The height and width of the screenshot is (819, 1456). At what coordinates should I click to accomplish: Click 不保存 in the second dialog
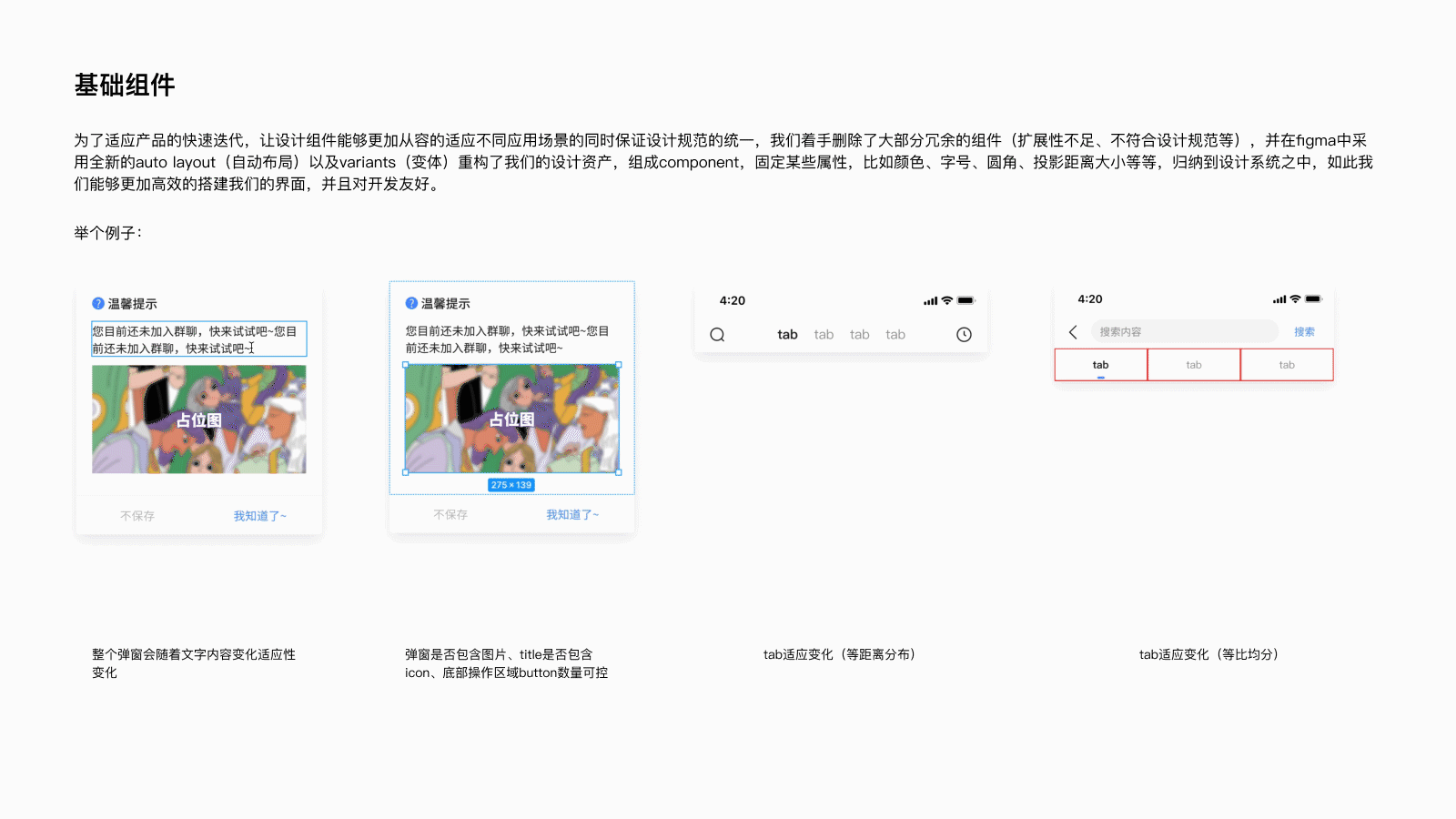tap(450, 515)
